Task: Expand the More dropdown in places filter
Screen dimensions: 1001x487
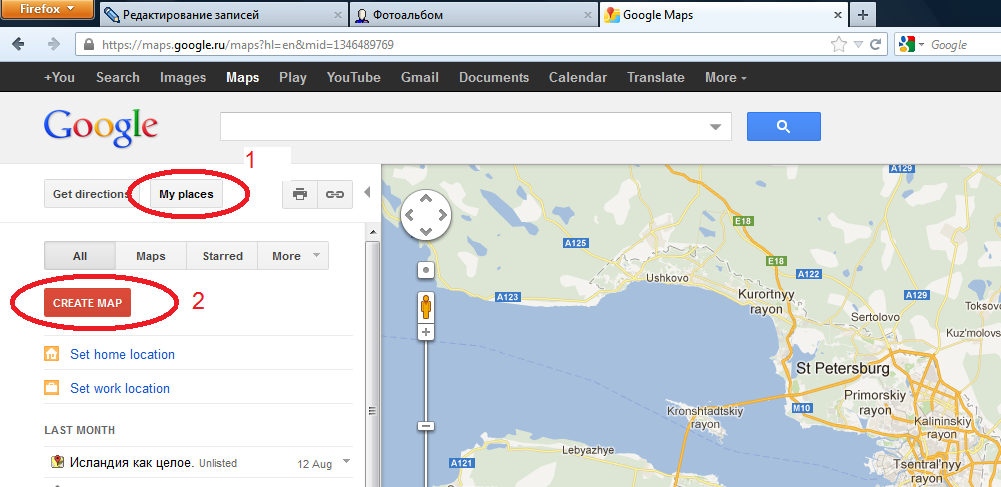Action: [293, 255]
